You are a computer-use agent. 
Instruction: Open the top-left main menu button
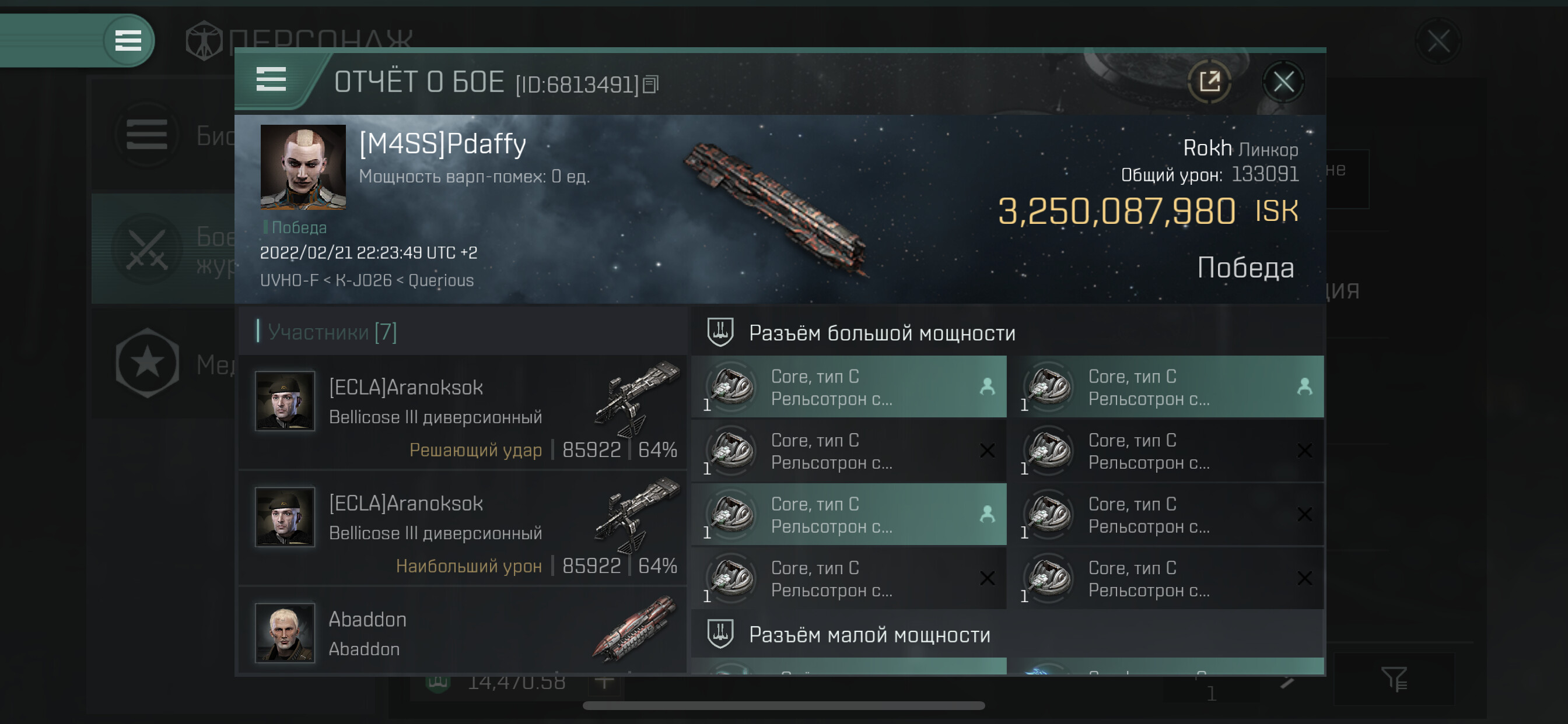point(128,41)
